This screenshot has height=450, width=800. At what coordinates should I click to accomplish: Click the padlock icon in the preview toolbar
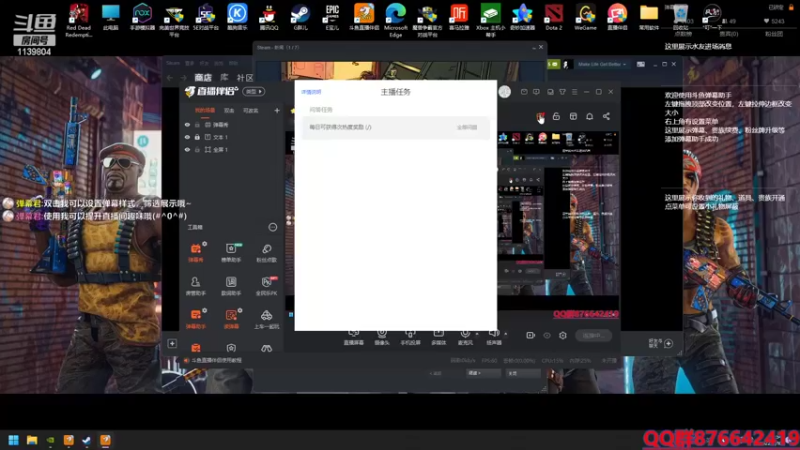point(556,116)
